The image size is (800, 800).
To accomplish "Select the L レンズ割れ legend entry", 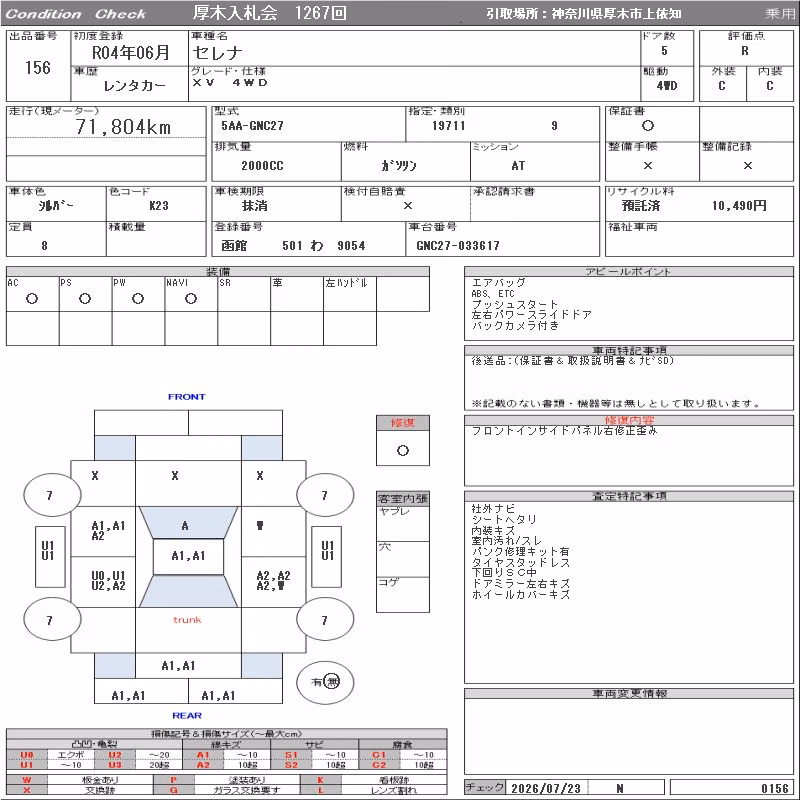I will pos(373,790).
